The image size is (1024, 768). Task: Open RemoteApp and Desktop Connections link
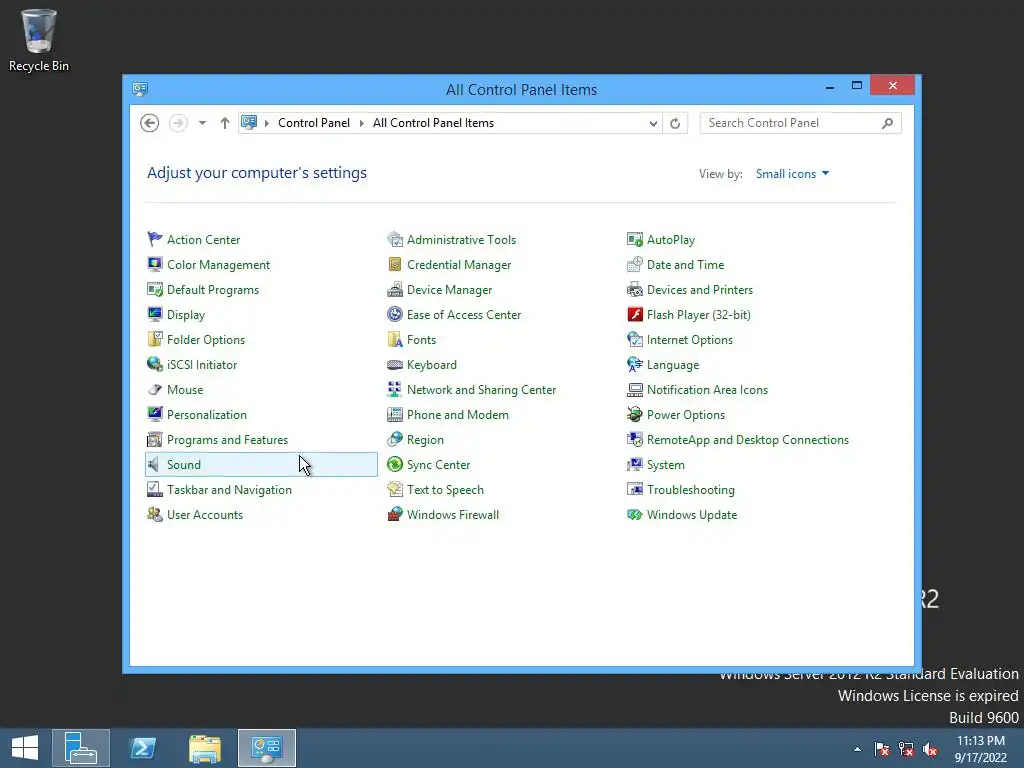tap(748, 440)
